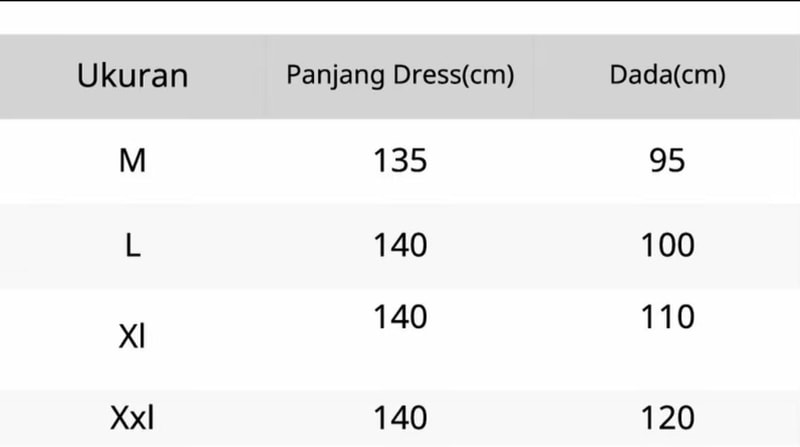Click dress length 140 in the Xl row
The image size is (800, 447).
tap(400, 317)
